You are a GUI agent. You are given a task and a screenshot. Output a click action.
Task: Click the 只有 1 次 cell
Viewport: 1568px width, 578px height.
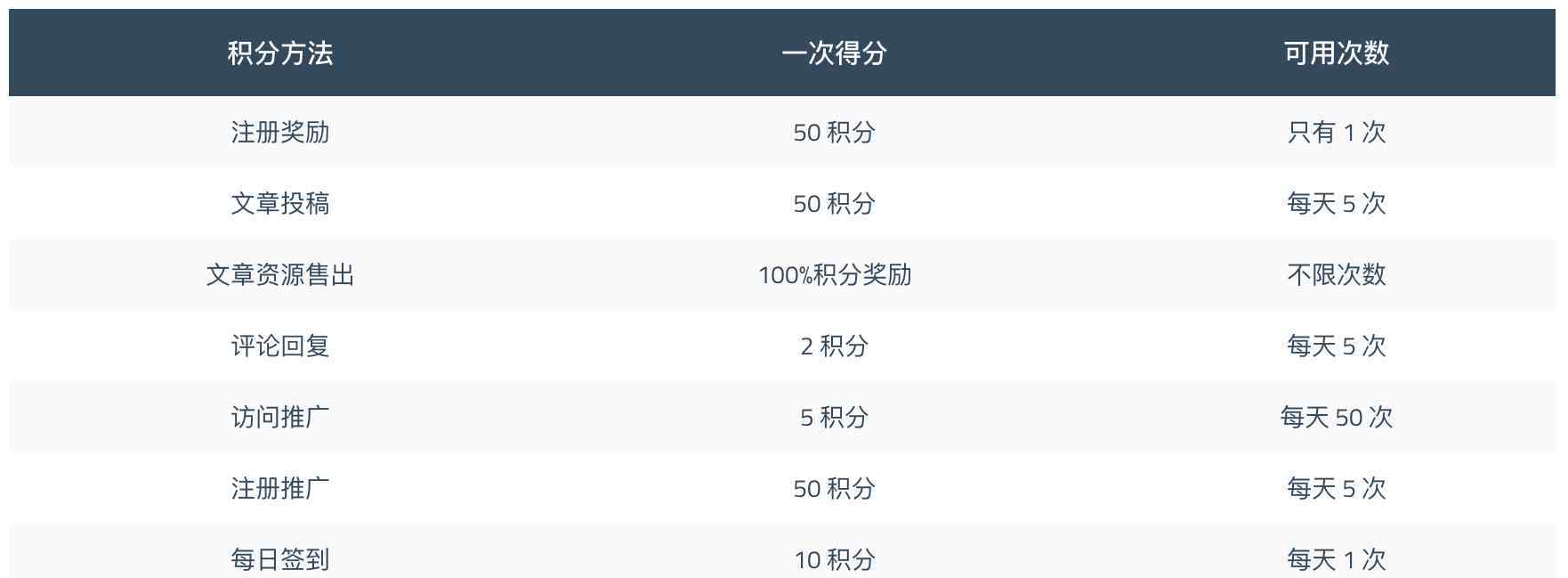tap(1337, 133)
